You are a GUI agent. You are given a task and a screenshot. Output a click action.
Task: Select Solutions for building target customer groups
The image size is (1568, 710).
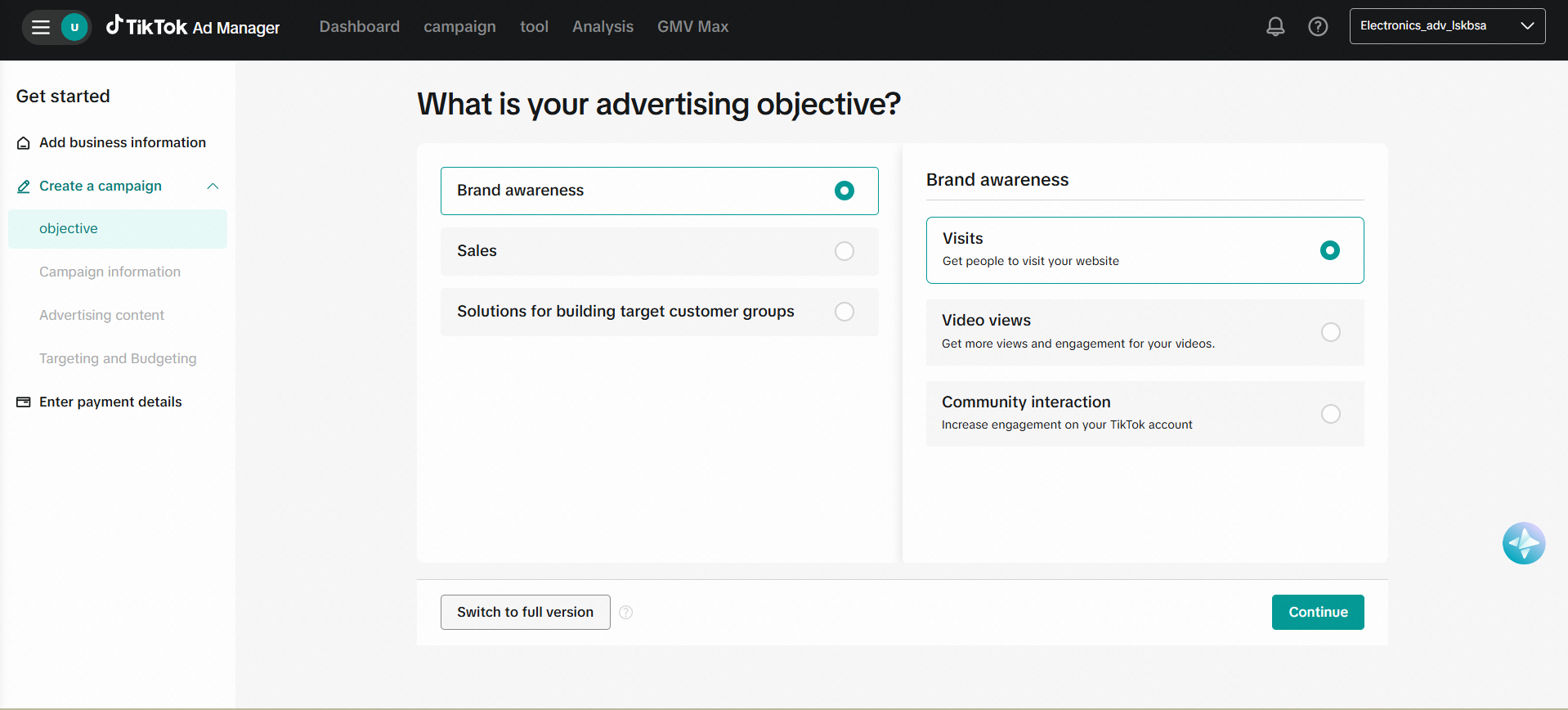844,312
